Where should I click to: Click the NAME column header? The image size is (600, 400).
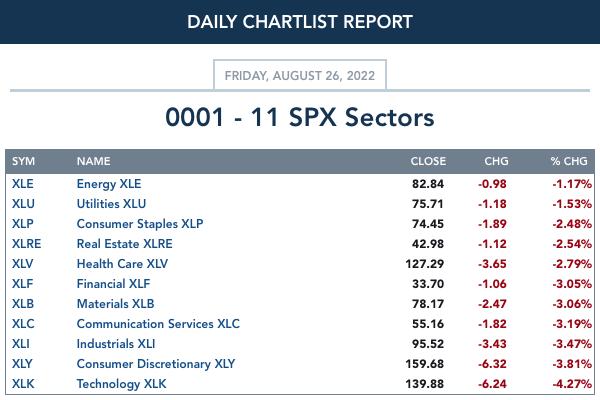click(x=93, y=161)
